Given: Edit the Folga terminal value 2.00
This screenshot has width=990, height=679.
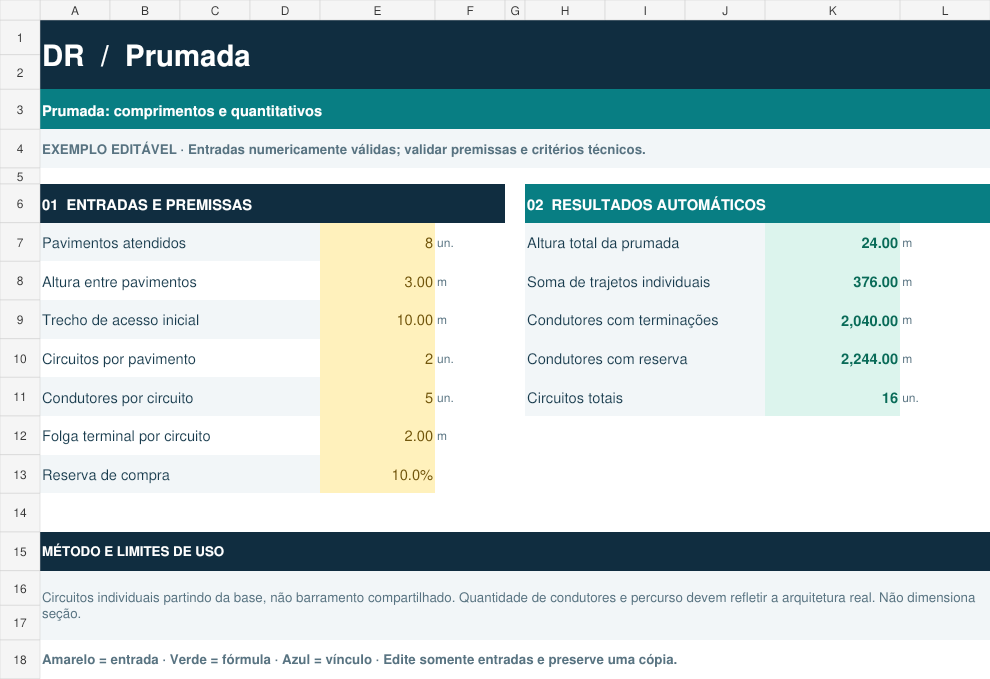Looking at the screenshot, I should click(377, 436).
